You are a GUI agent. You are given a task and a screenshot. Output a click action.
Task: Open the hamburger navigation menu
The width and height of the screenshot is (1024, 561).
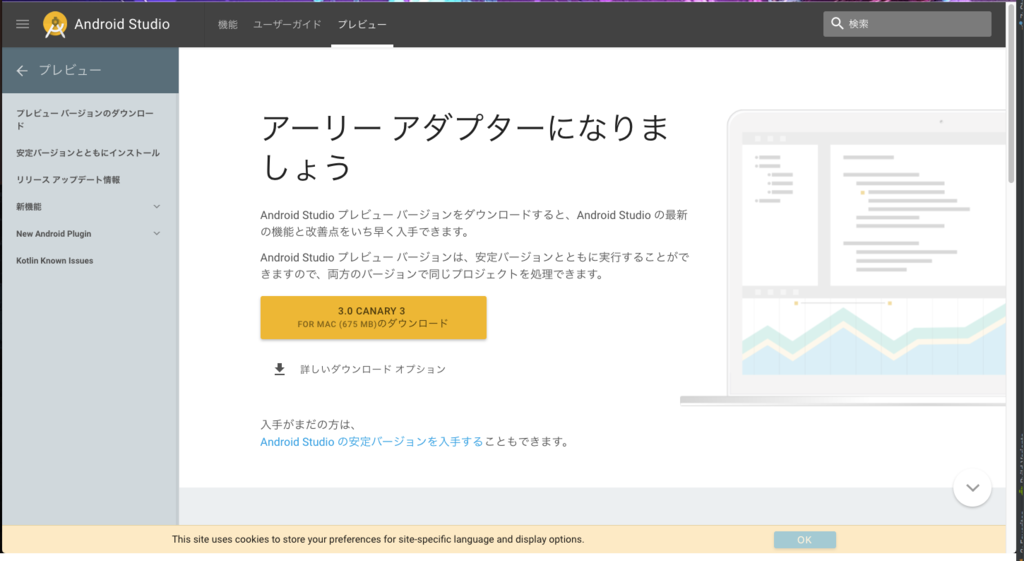pos(23,24)
